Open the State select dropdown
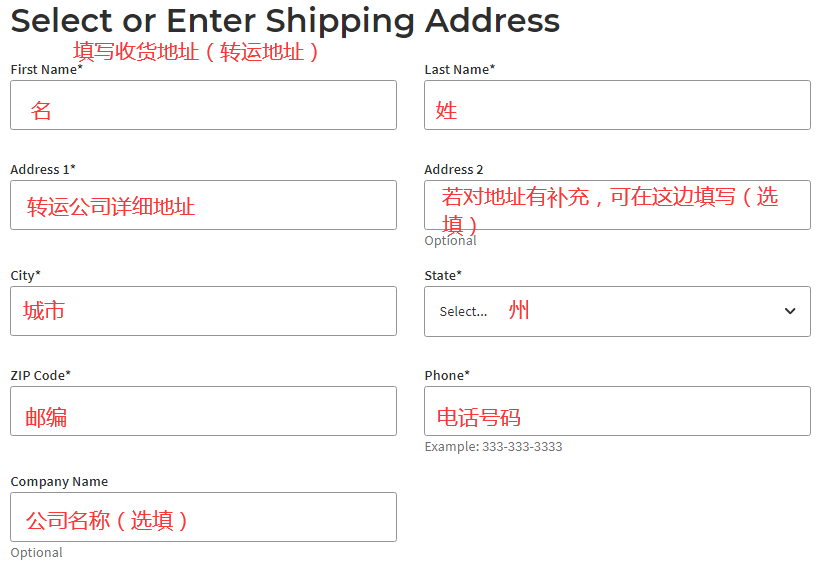Viewport: 820px width, 569px height. pyautogui.click(x=617, y=311)
